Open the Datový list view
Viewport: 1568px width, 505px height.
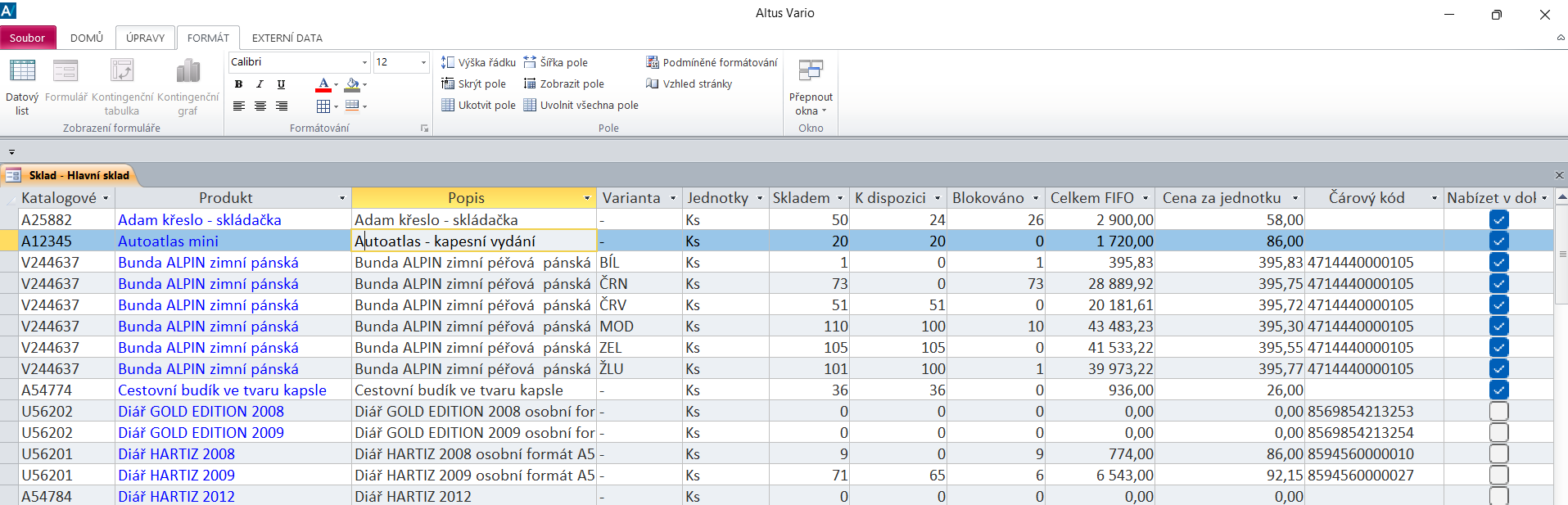pos(22,87)
